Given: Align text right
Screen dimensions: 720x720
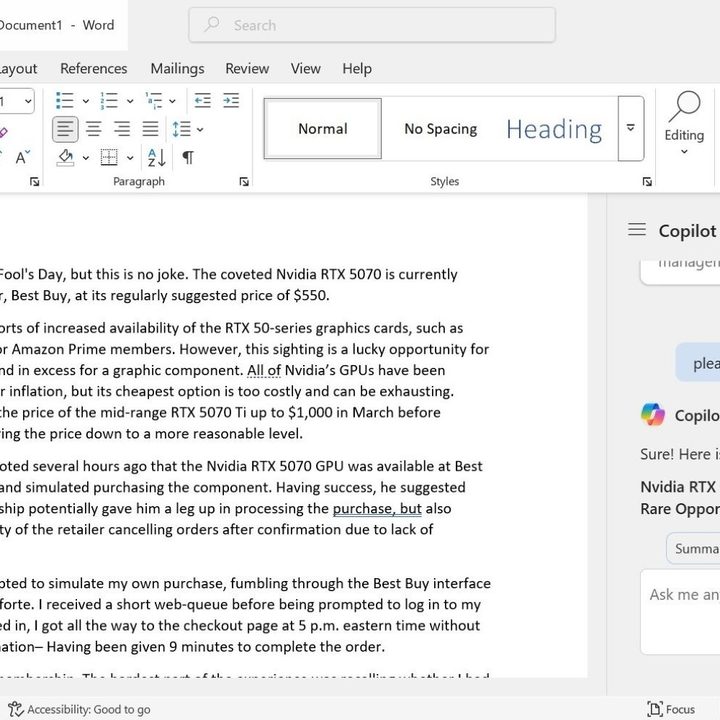Looking at the screenshot, I should [x=122, y=129].
